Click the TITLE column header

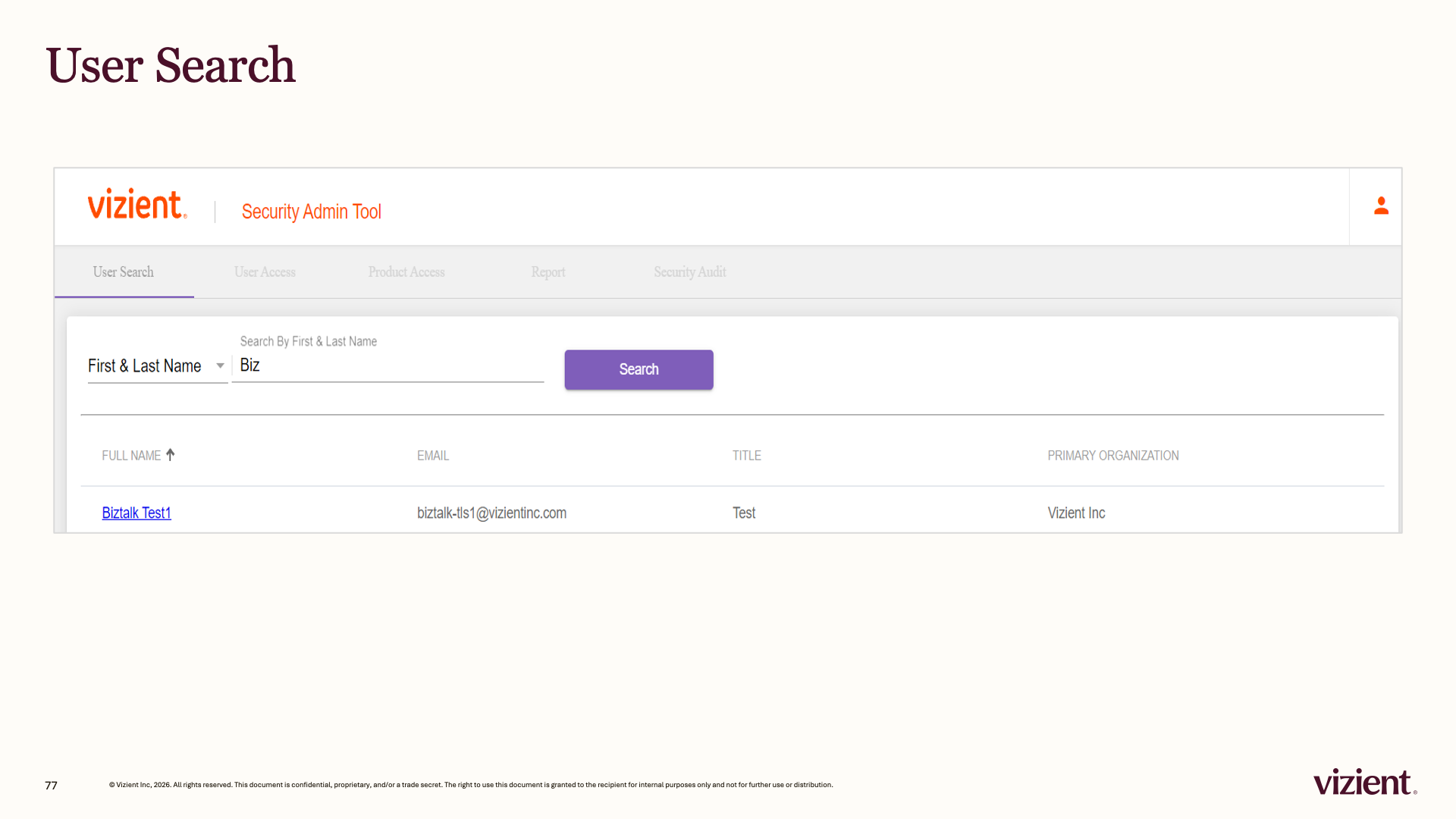(x=746, y=455)
